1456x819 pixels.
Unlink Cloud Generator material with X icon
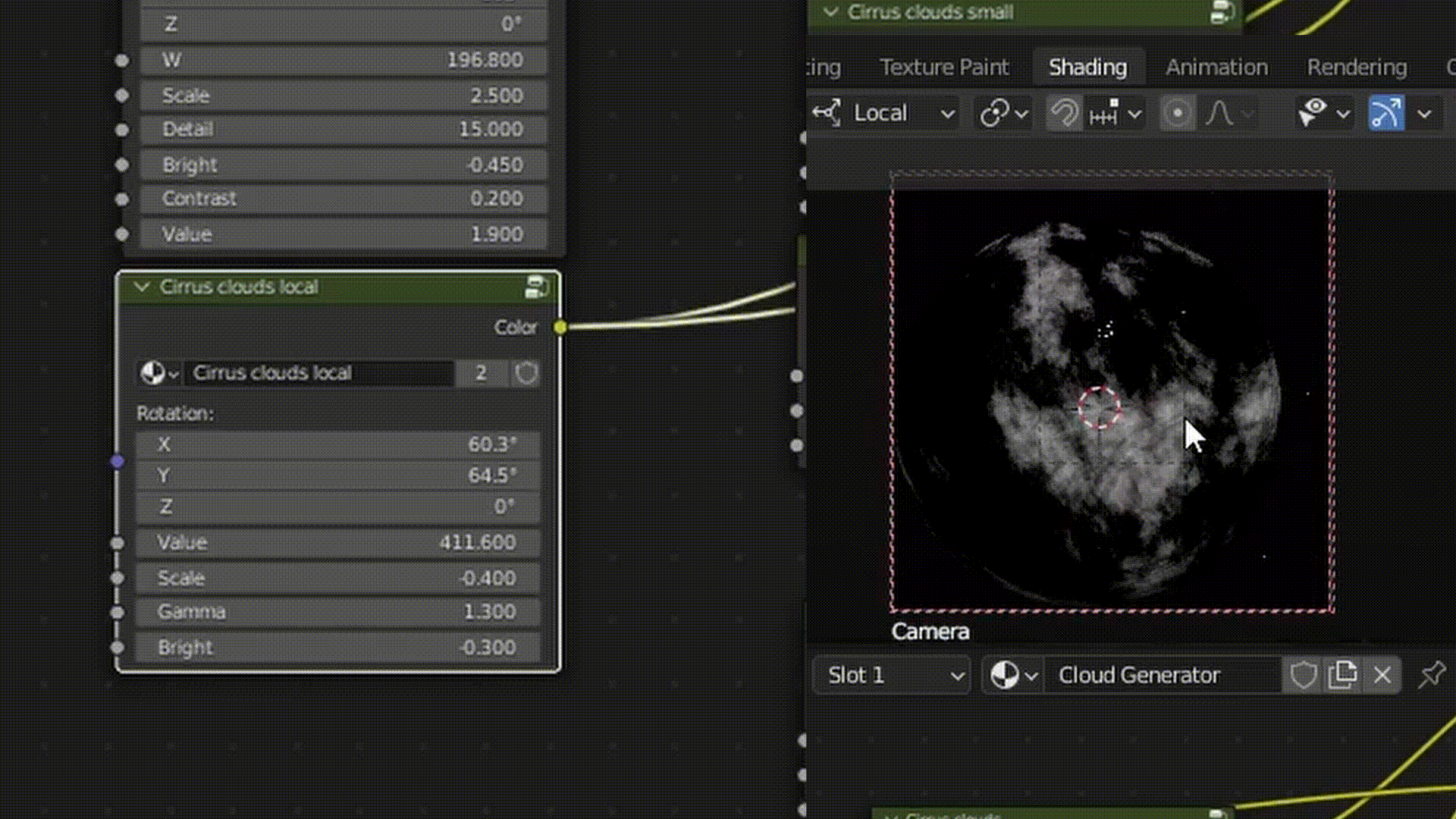point(1382,675)
